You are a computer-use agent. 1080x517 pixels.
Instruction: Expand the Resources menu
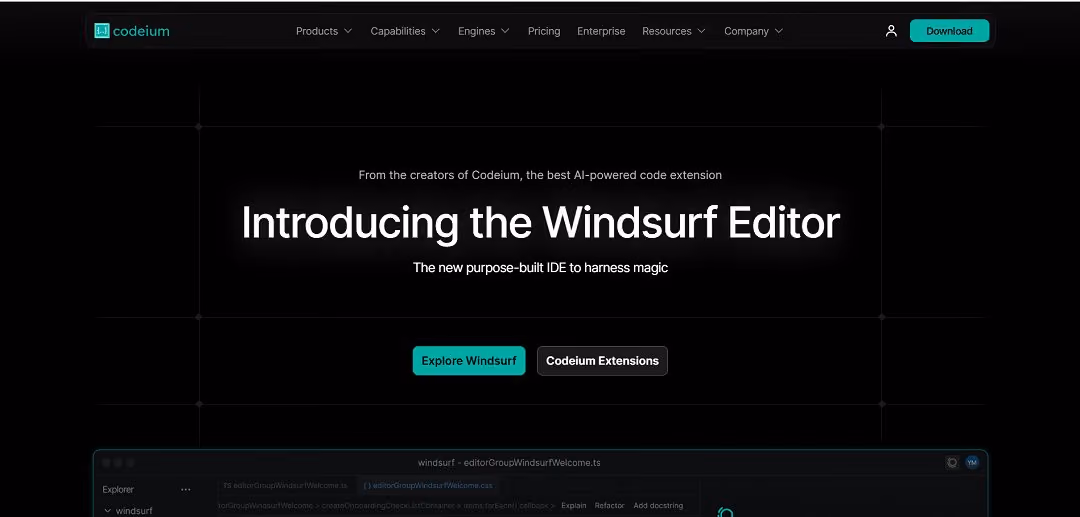674,31
